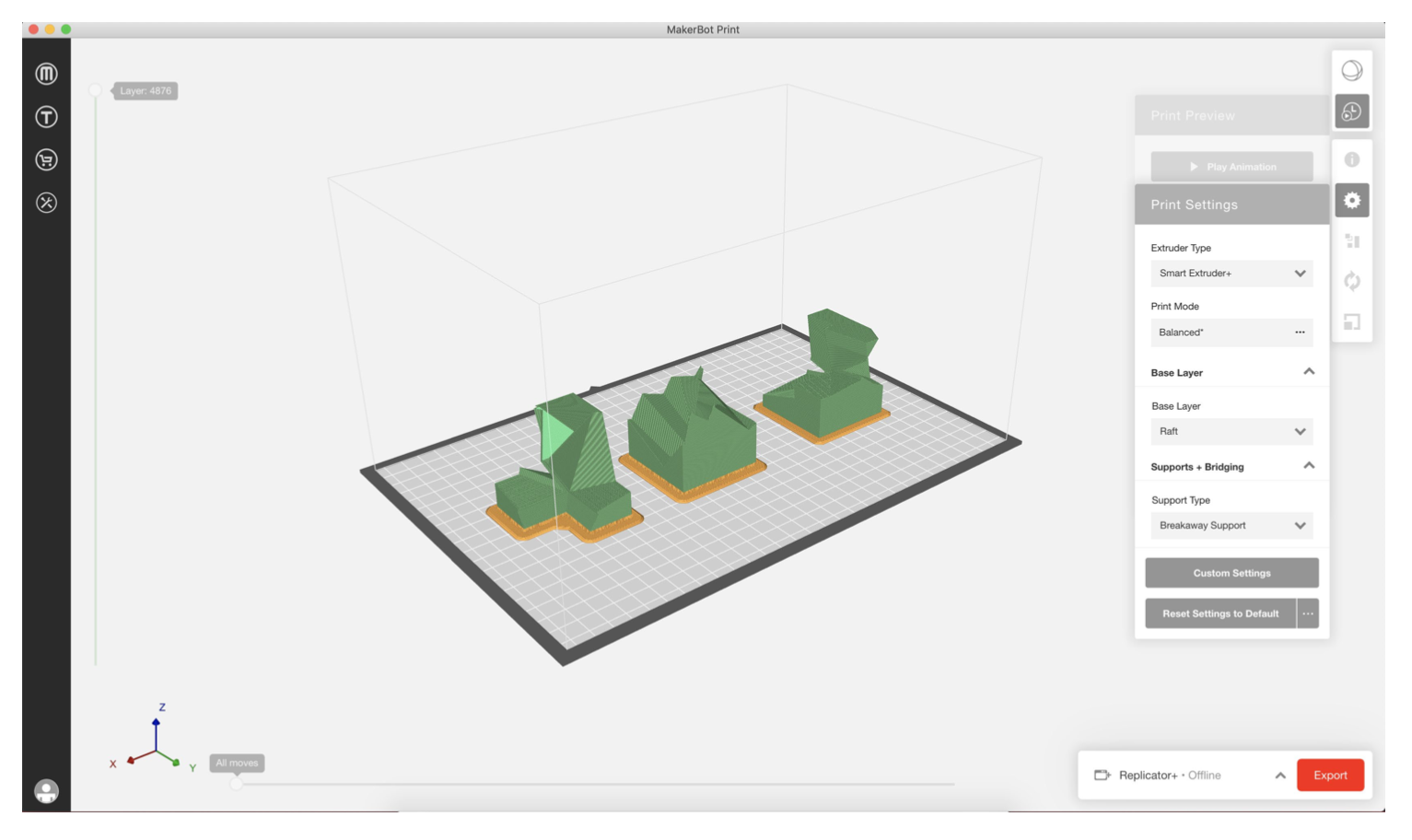Screen dimensions: 1412x840
Task: Select the left green model on plate
Action: 565,468
